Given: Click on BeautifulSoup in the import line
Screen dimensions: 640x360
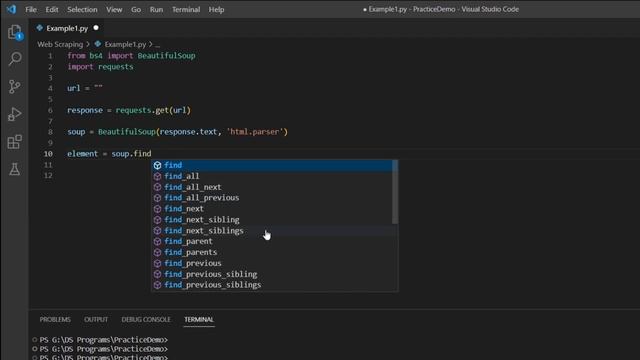Looking at the screenshot, I should coord(167,56).
